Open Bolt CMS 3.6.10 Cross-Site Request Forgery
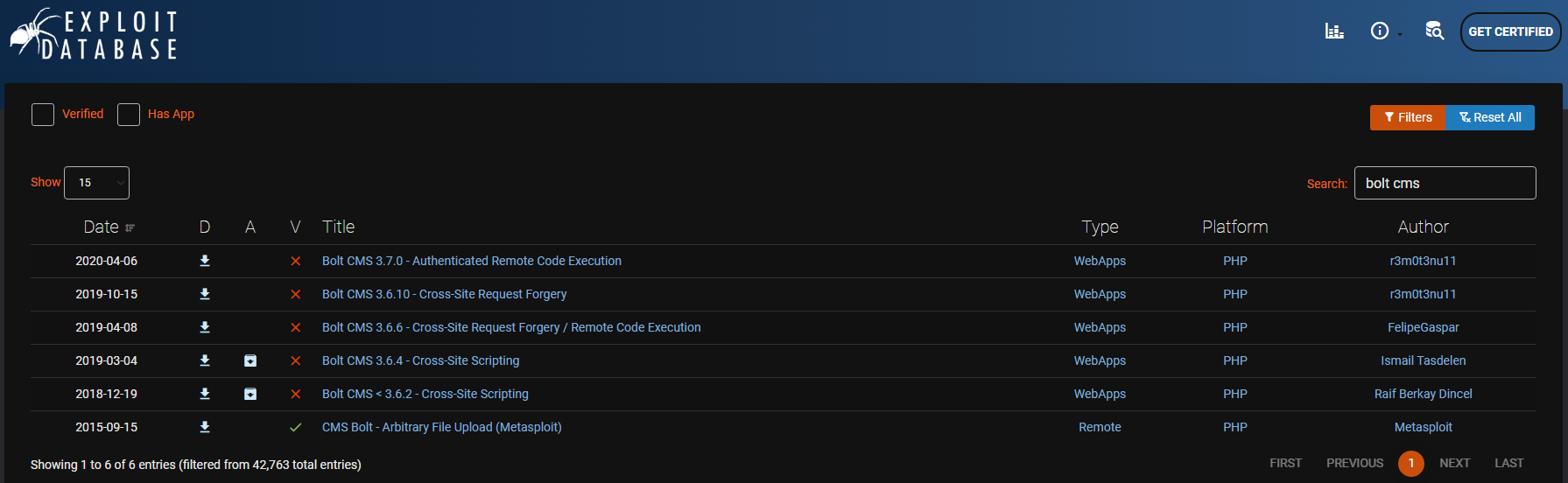1568x483 pixels. tap(445, 294)
